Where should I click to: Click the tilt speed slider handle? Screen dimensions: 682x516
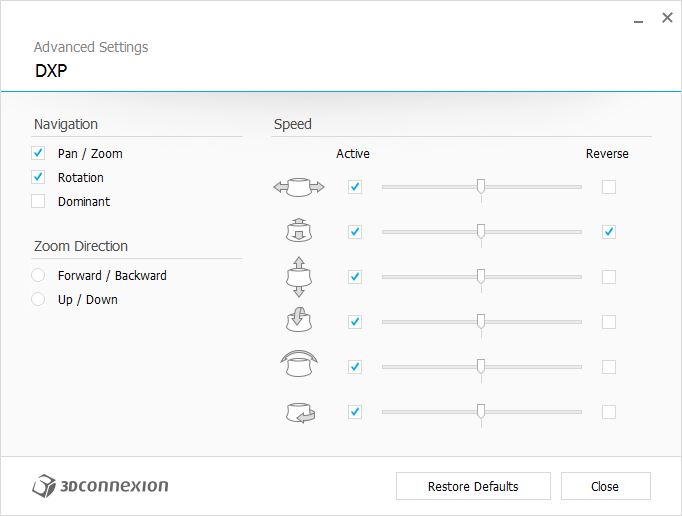point(481,321)
